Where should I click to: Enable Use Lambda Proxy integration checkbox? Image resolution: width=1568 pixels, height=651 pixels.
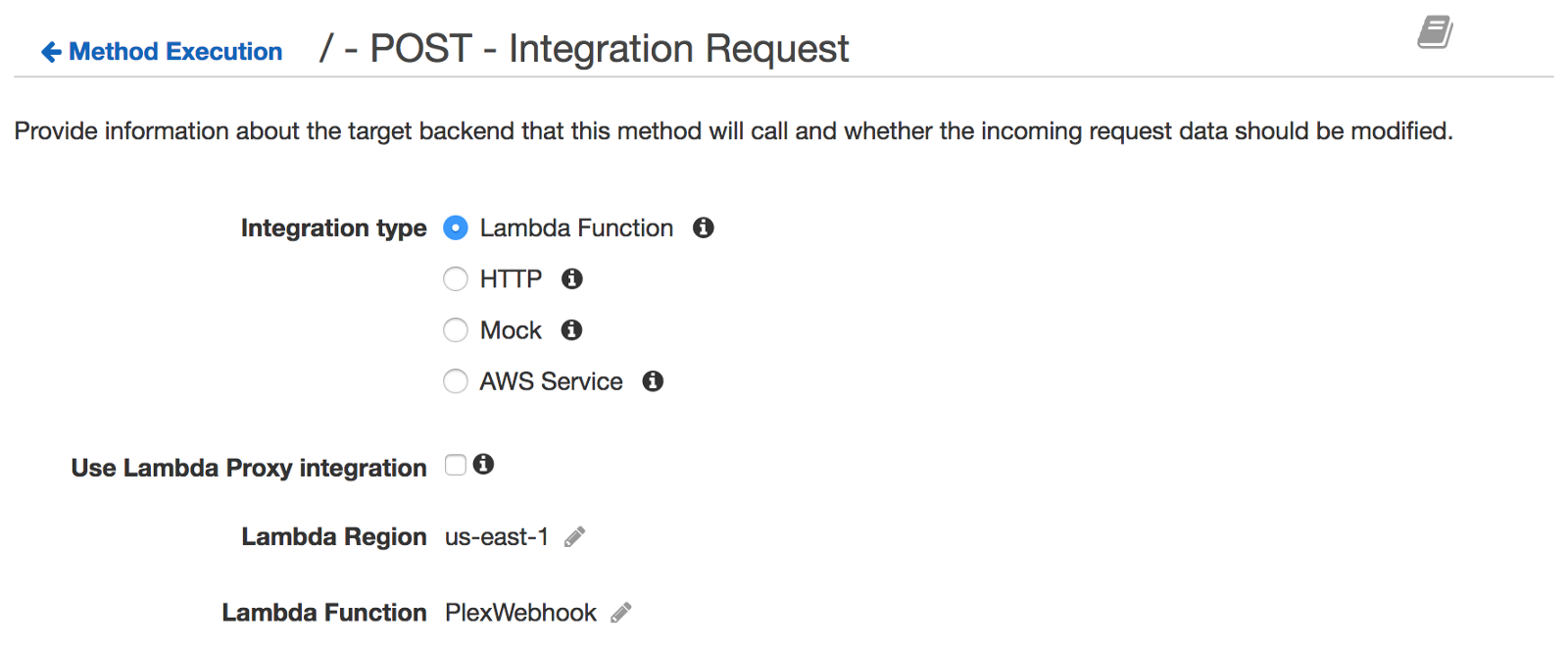456,465
